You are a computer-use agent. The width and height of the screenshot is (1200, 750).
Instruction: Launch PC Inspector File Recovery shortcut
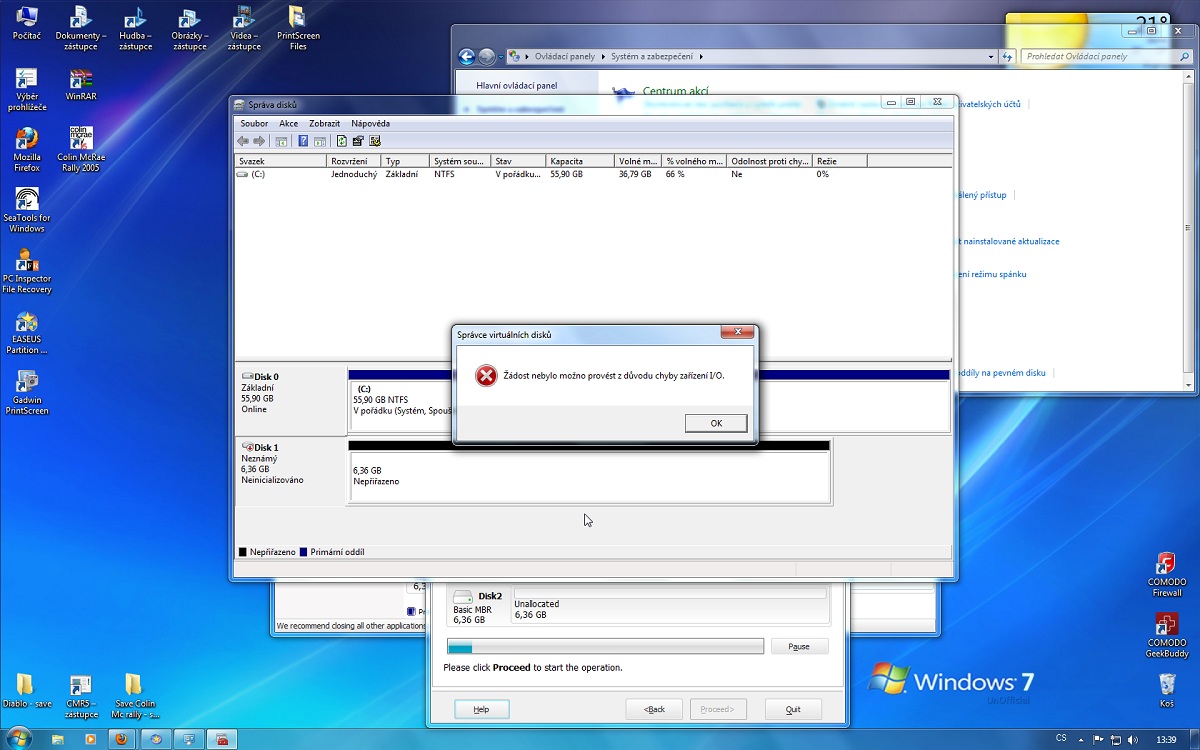[27, 270]
